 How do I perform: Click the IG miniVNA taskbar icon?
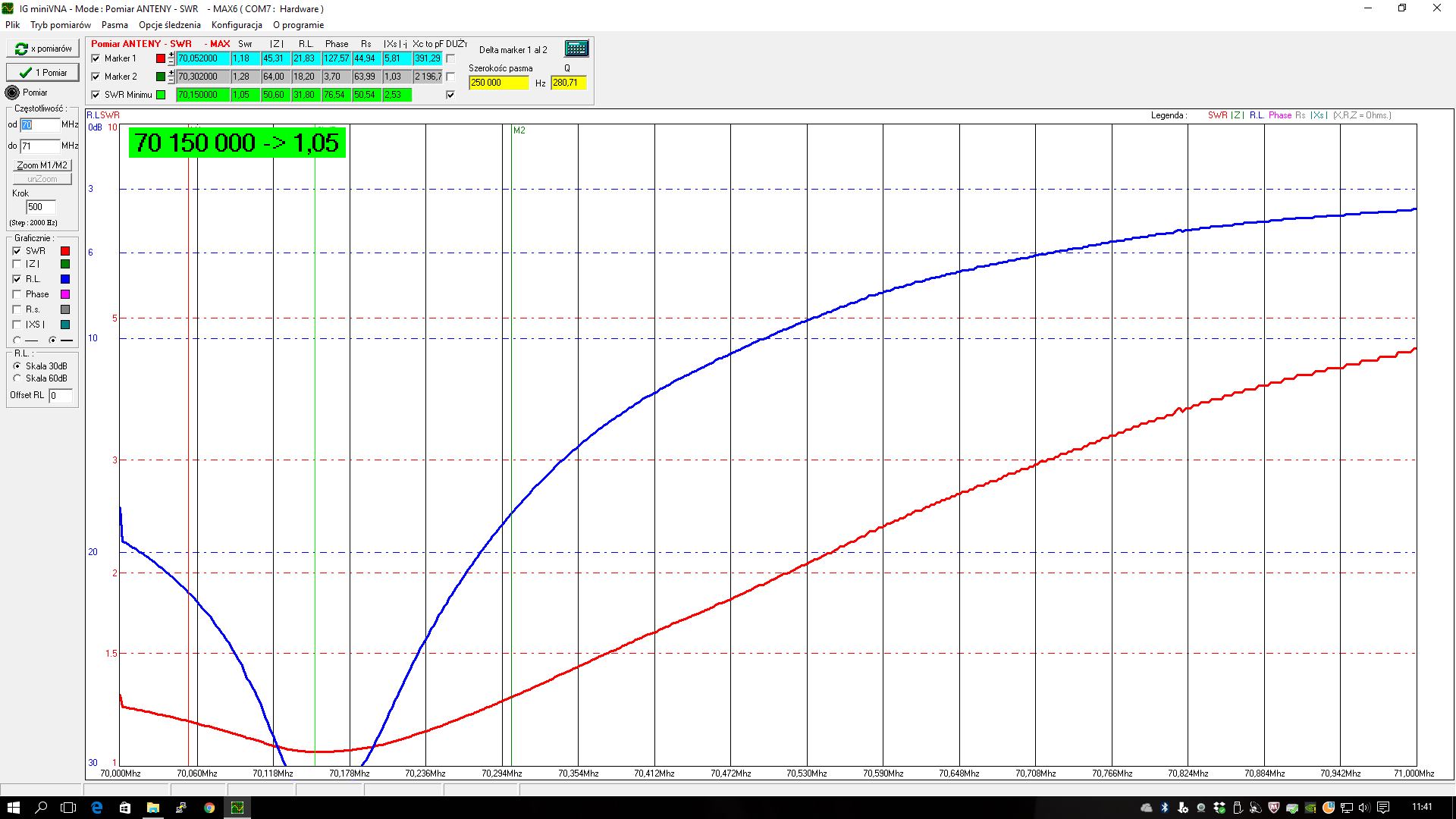[237, 808]
